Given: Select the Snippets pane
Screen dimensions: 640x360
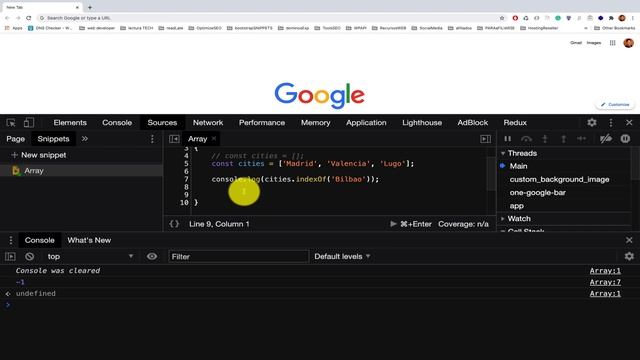Looking at the screenshot, I should tap(53, 139).
